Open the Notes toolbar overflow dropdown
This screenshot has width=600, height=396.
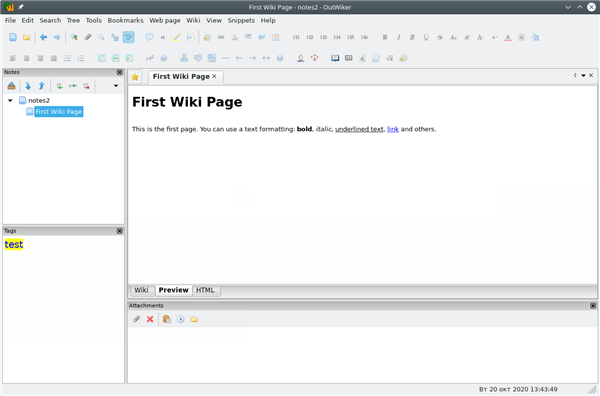(116, 86)
